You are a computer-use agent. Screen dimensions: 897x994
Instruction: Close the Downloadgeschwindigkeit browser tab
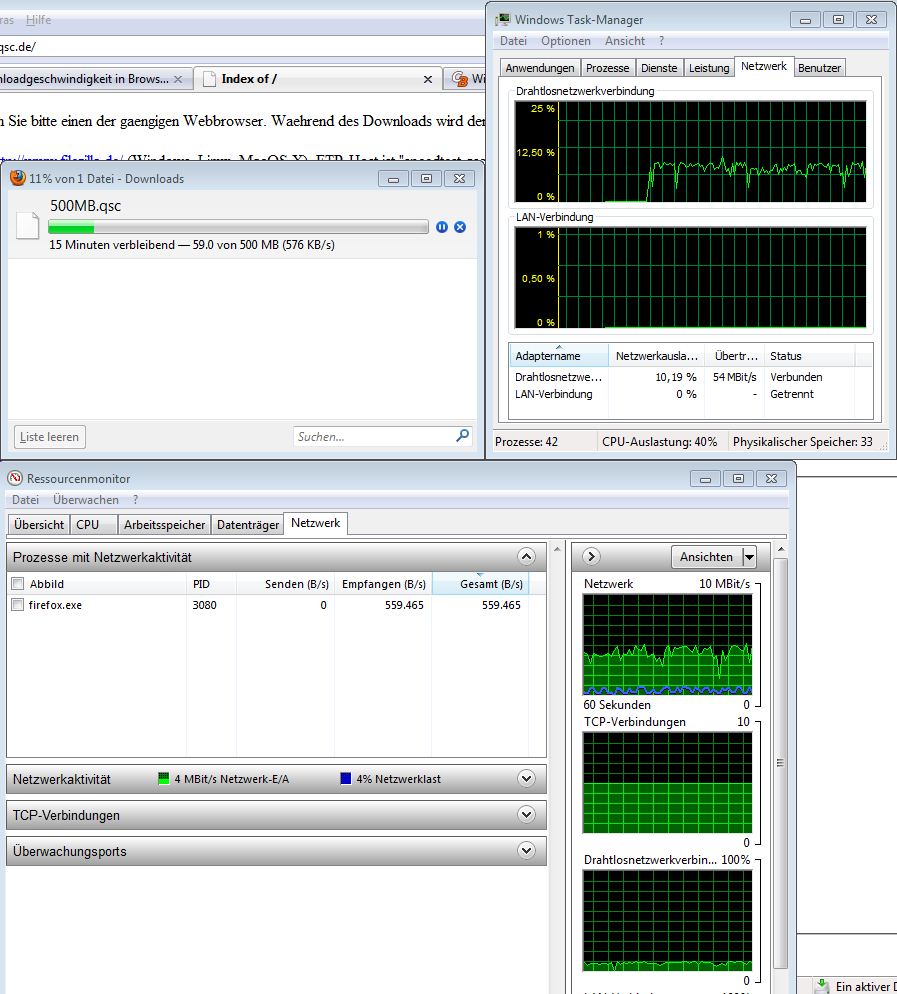[178, 79]
